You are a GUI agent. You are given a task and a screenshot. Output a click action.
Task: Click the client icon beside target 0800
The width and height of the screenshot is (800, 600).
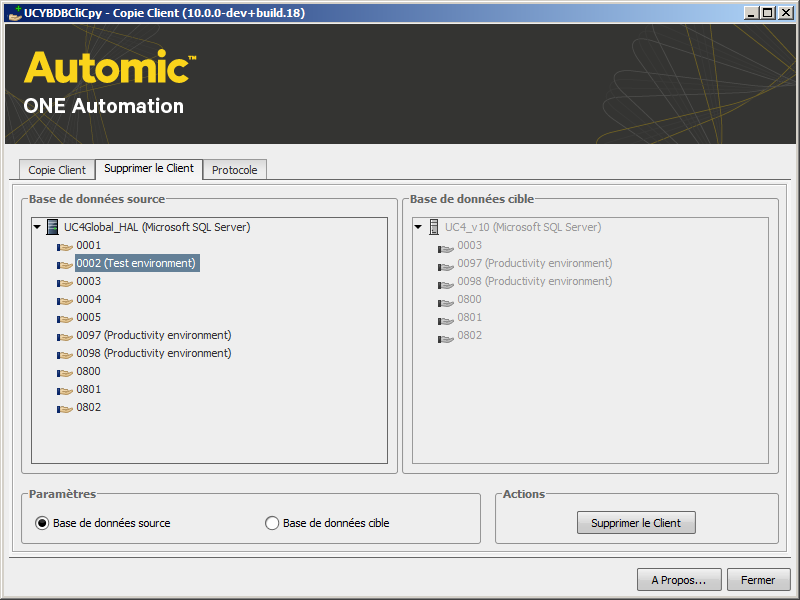[445, 301]
